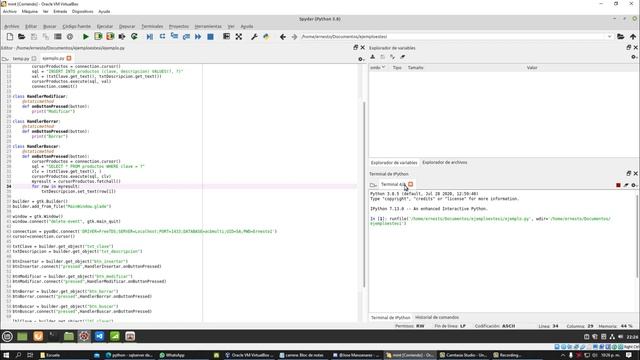The height and width of the screenshot is (360, 640).
Task: Expand the working directory path dropdown
Action: tap(610, 37)
